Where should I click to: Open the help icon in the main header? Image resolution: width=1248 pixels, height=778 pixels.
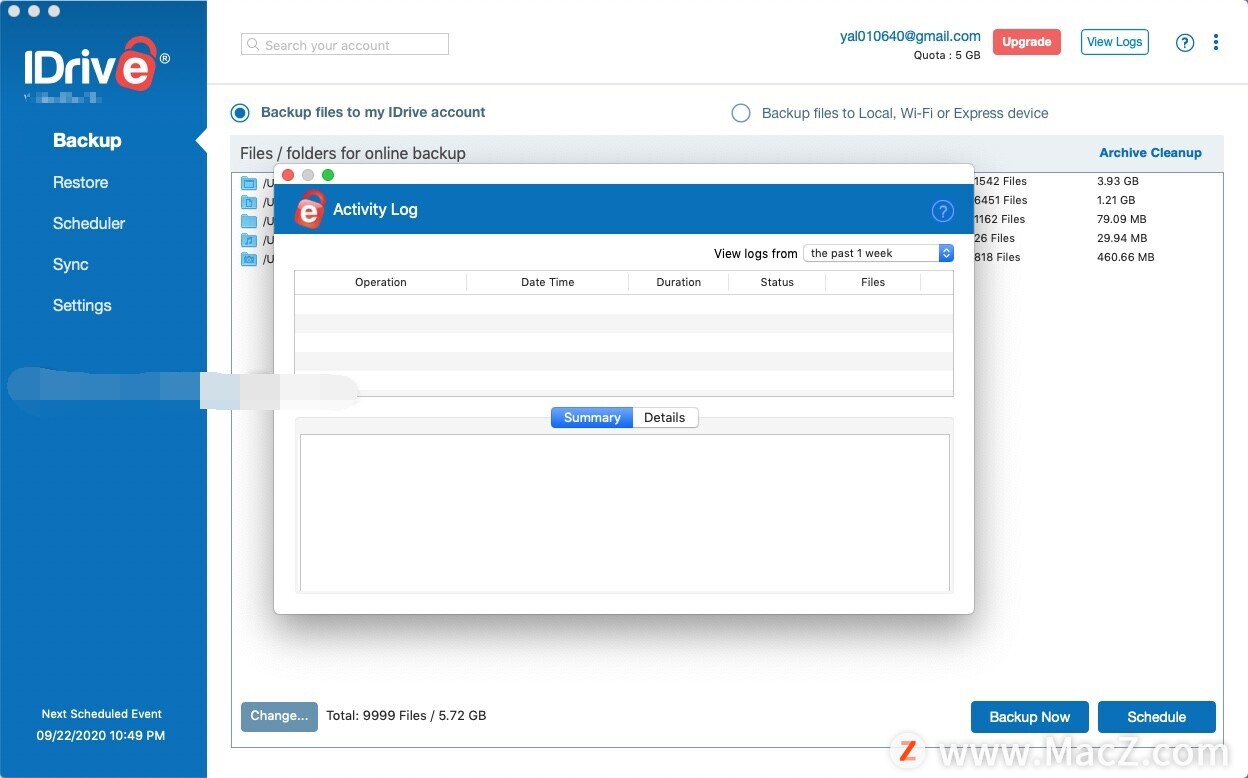(1185, 42)
